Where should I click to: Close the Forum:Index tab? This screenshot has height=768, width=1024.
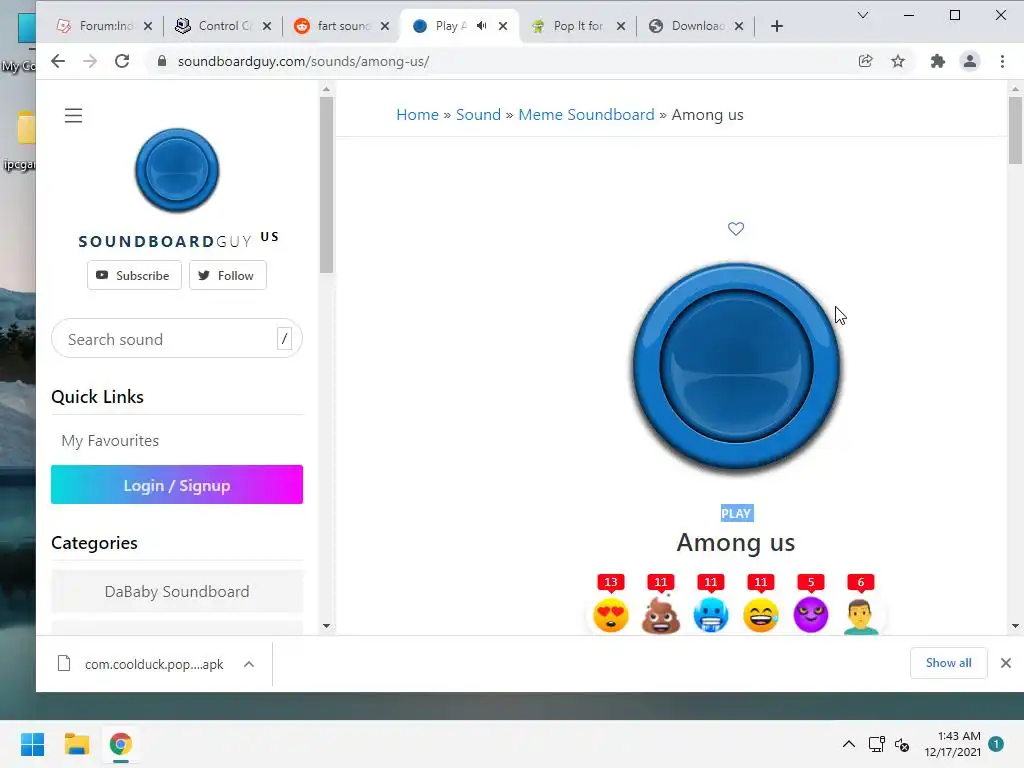(148, 26)
